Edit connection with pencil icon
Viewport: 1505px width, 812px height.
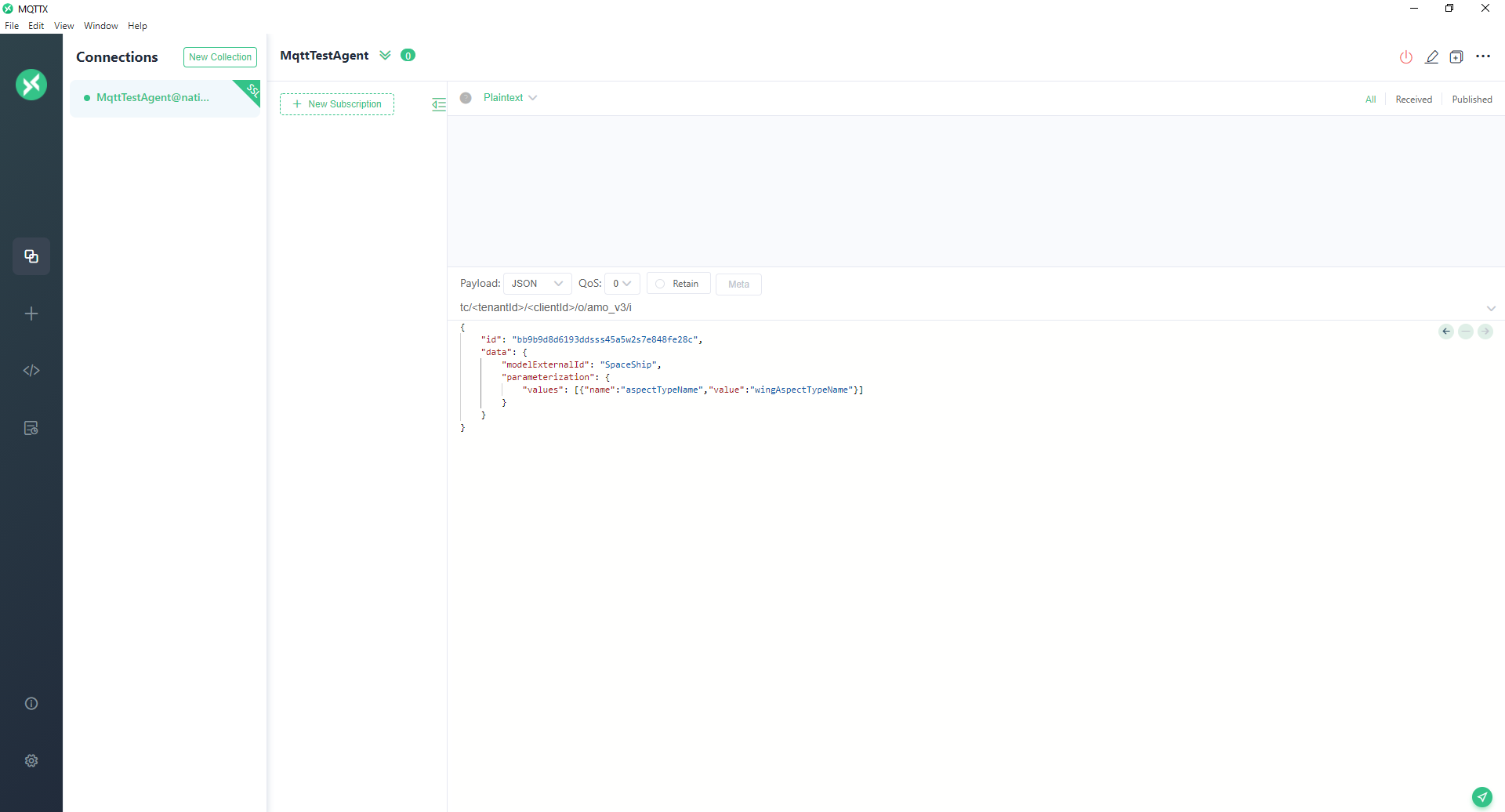[x=1432, y=57]
